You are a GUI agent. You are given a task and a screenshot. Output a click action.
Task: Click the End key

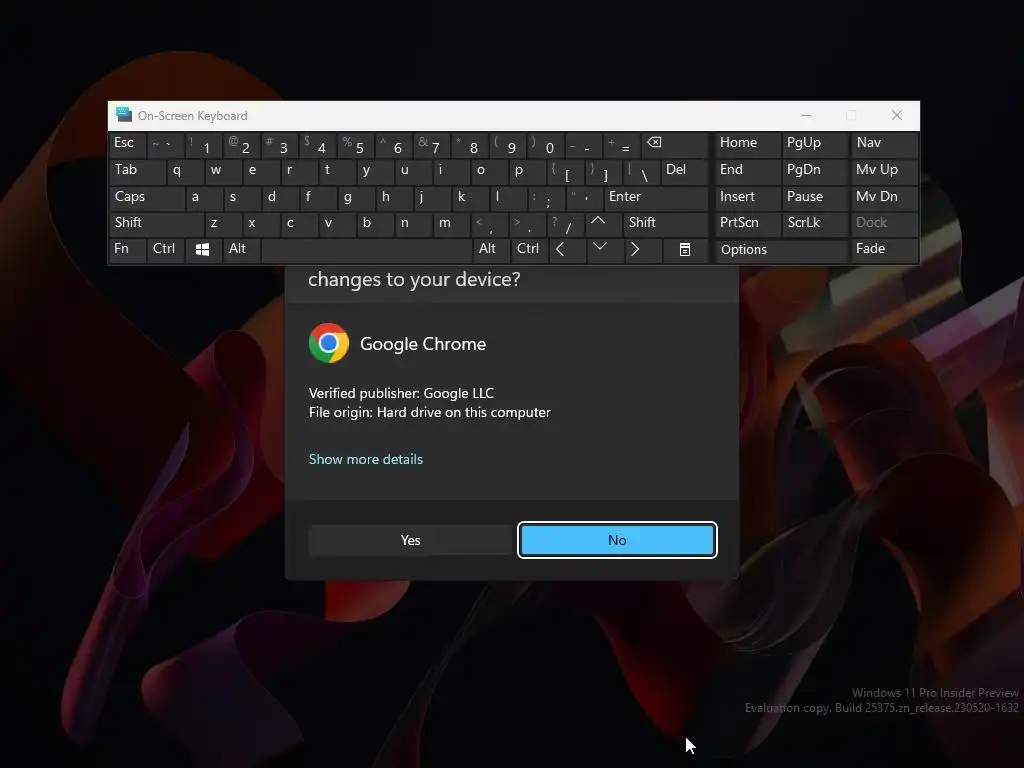click(x=747, y=170)
